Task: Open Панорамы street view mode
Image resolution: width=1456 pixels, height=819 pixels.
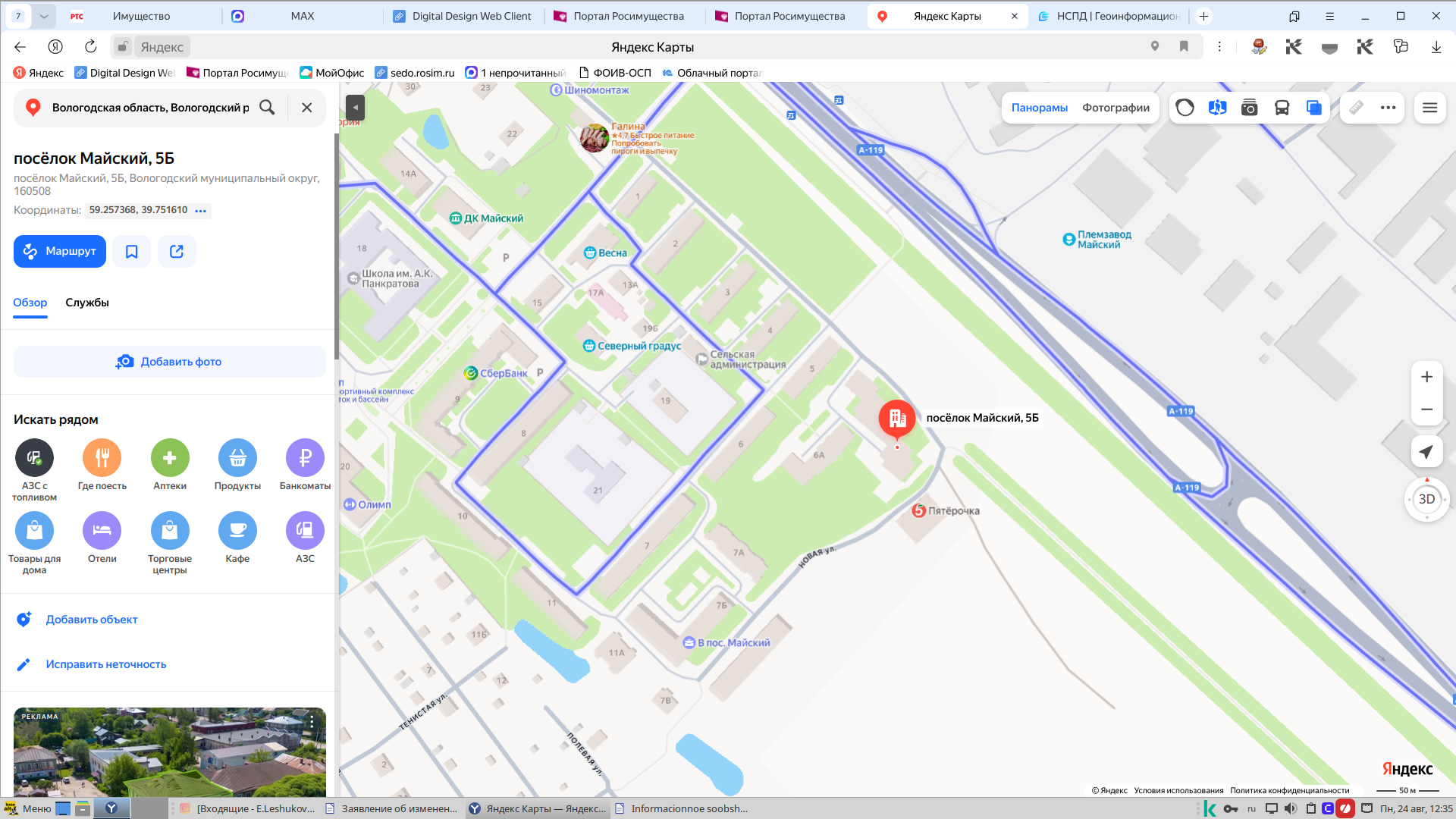Action: (1039, 108)
